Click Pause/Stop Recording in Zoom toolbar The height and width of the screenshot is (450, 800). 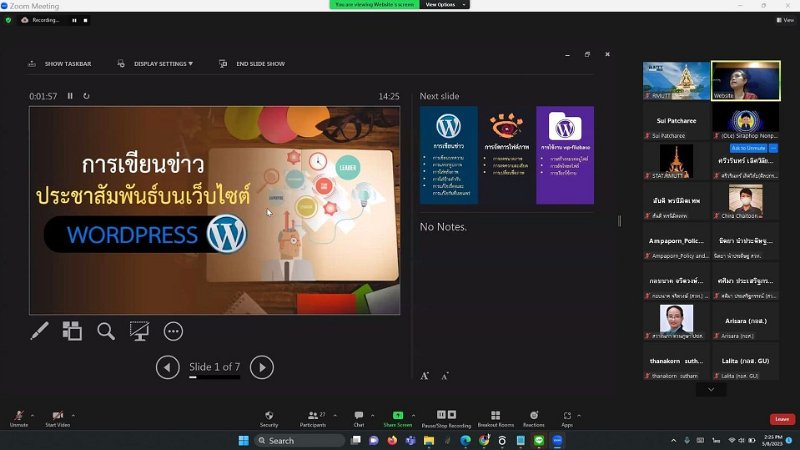[x=446, y=419]
